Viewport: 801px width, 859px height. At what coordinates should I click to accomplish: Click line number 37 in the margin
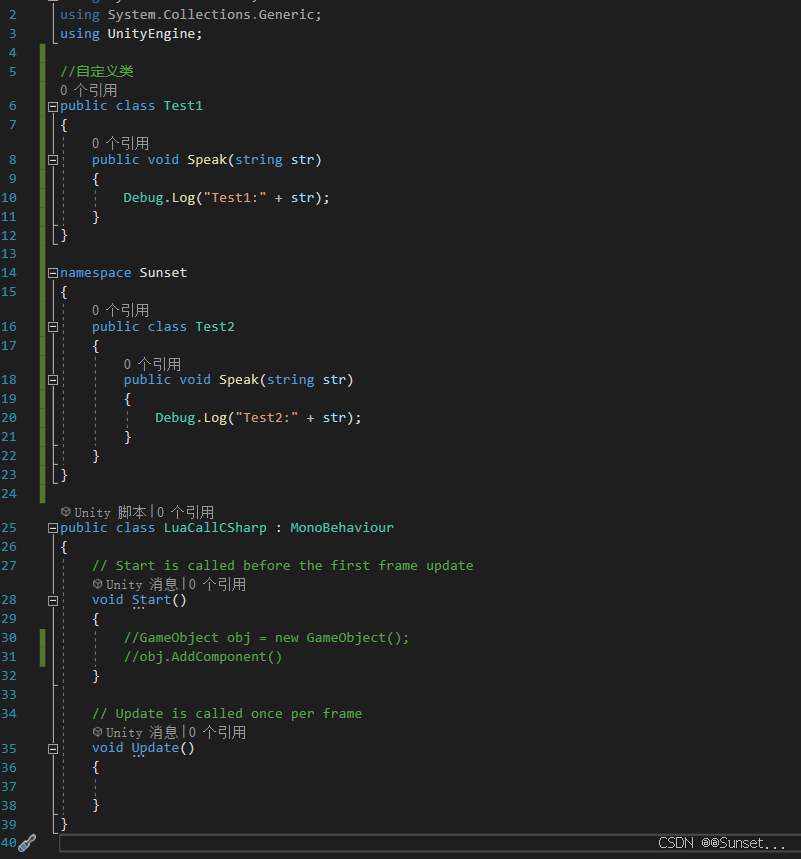[9, 787]
